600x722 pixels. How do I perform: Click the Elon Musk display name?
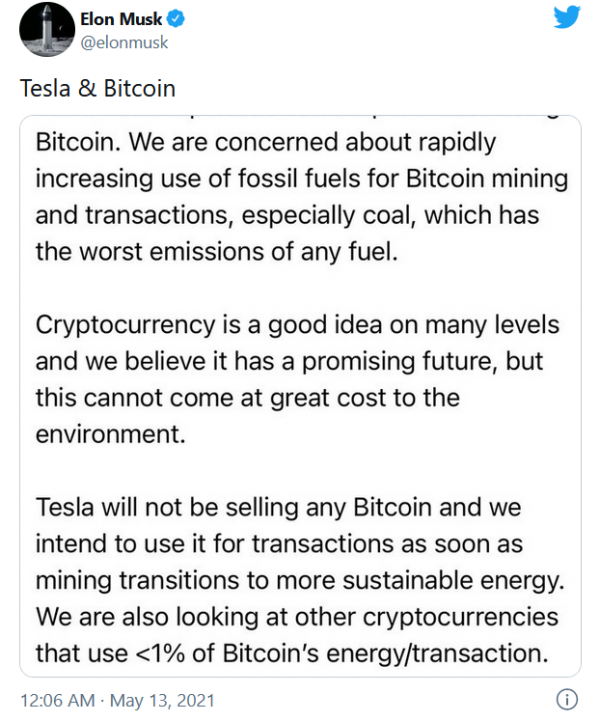(x=121, y=19)
